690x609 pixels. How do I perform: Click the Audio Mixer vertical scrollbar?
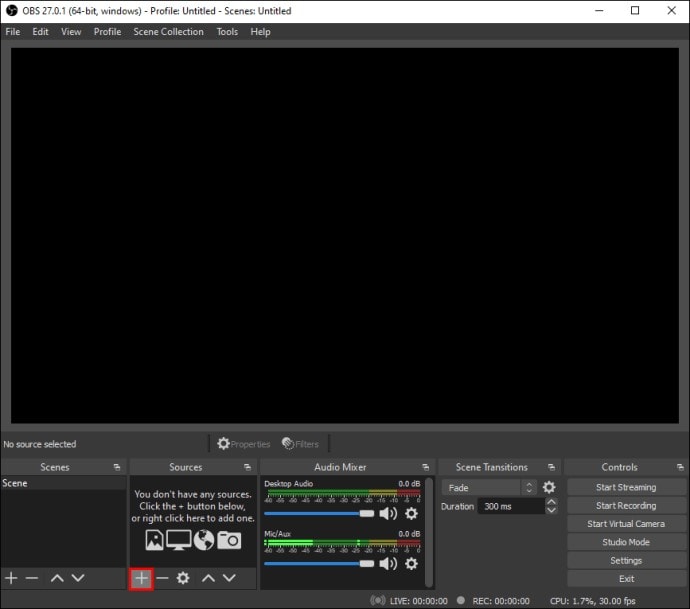pyautogui.click(x=429, y=532)
